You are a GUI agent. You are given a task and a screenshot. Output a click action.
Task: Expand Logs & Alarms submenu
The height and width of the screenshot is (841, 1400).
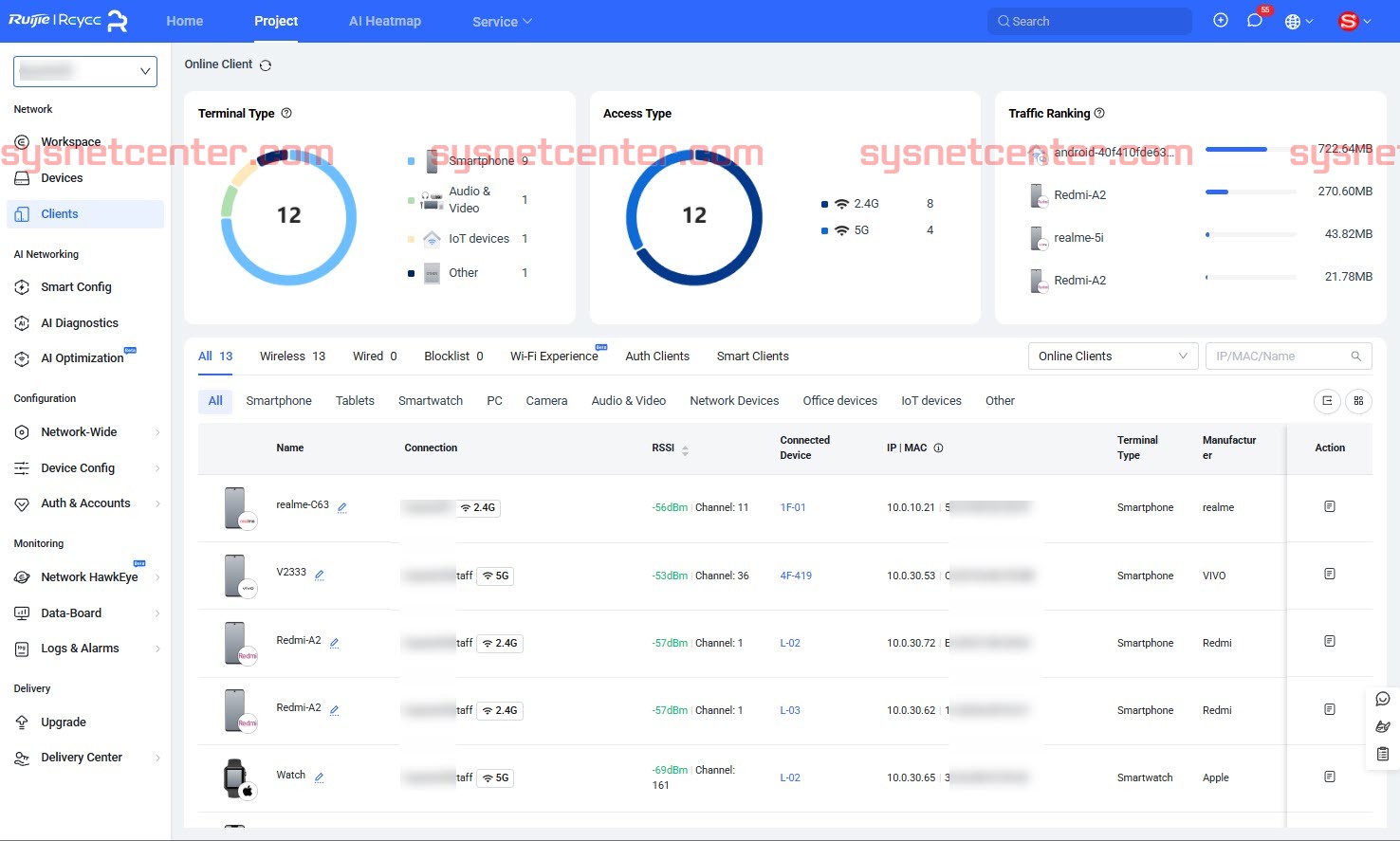click(x=87, y=649)
